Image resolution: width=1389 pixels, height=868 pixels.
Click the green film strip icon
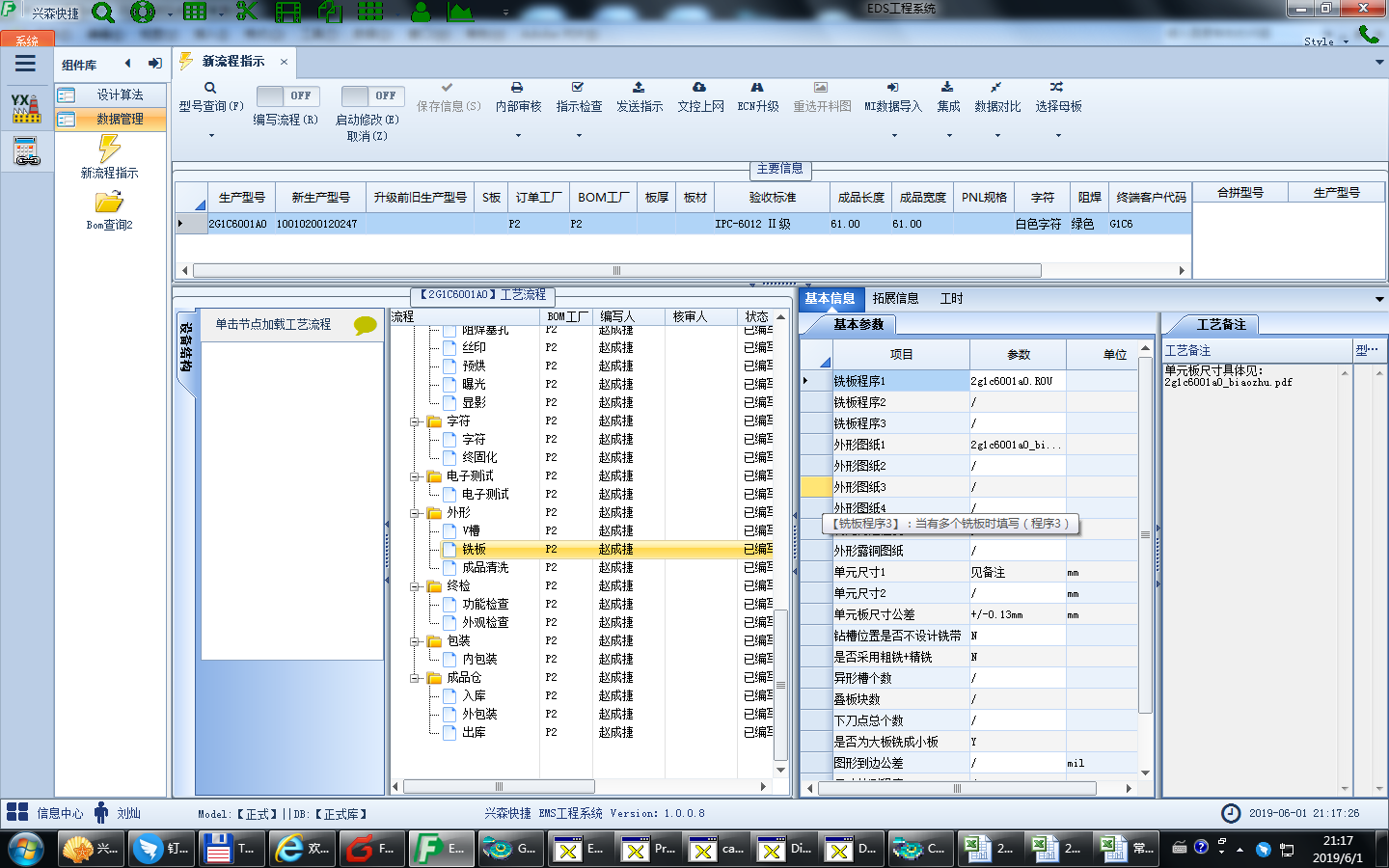287,13
